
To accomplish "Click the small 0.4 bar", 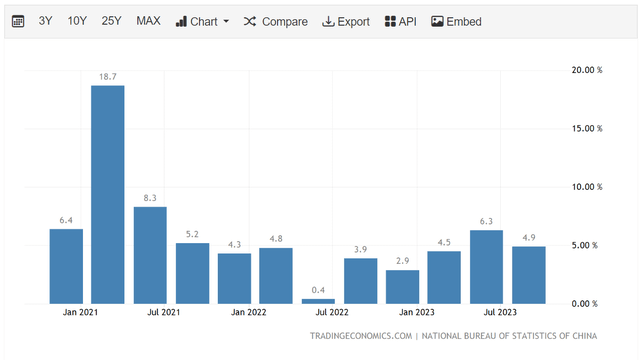I will point(318,301).
